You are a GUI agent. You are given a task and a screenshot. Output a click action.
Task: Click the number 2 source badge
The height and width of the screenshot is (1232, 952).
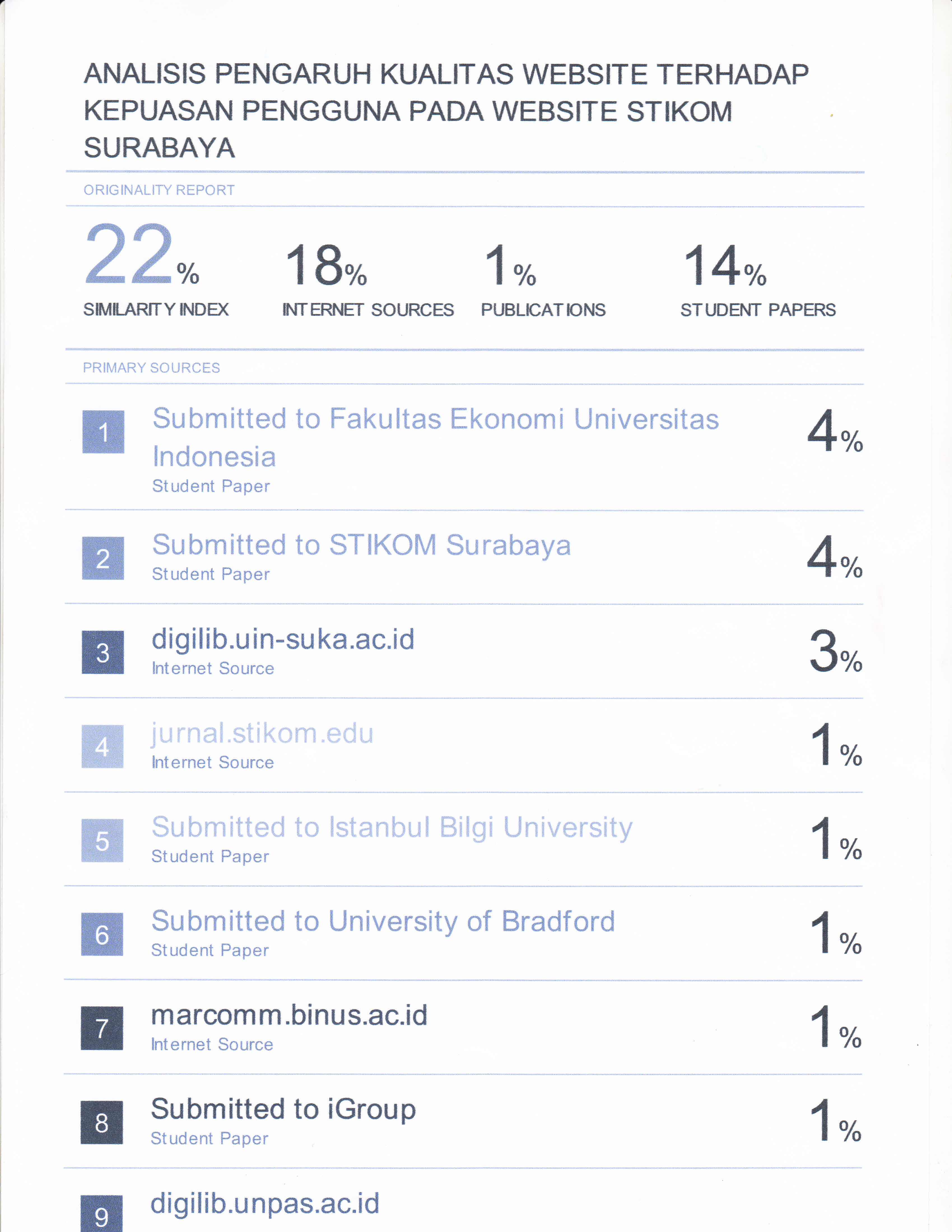pos(103,558)
